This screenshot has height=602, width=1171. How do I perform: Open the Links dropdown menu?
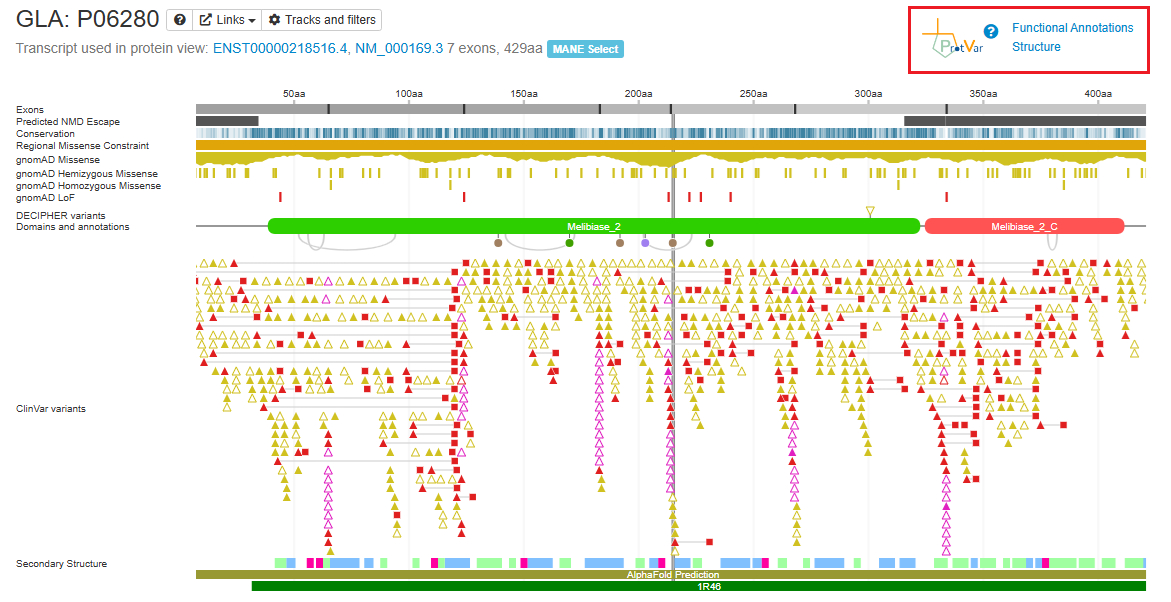[227, 20]
